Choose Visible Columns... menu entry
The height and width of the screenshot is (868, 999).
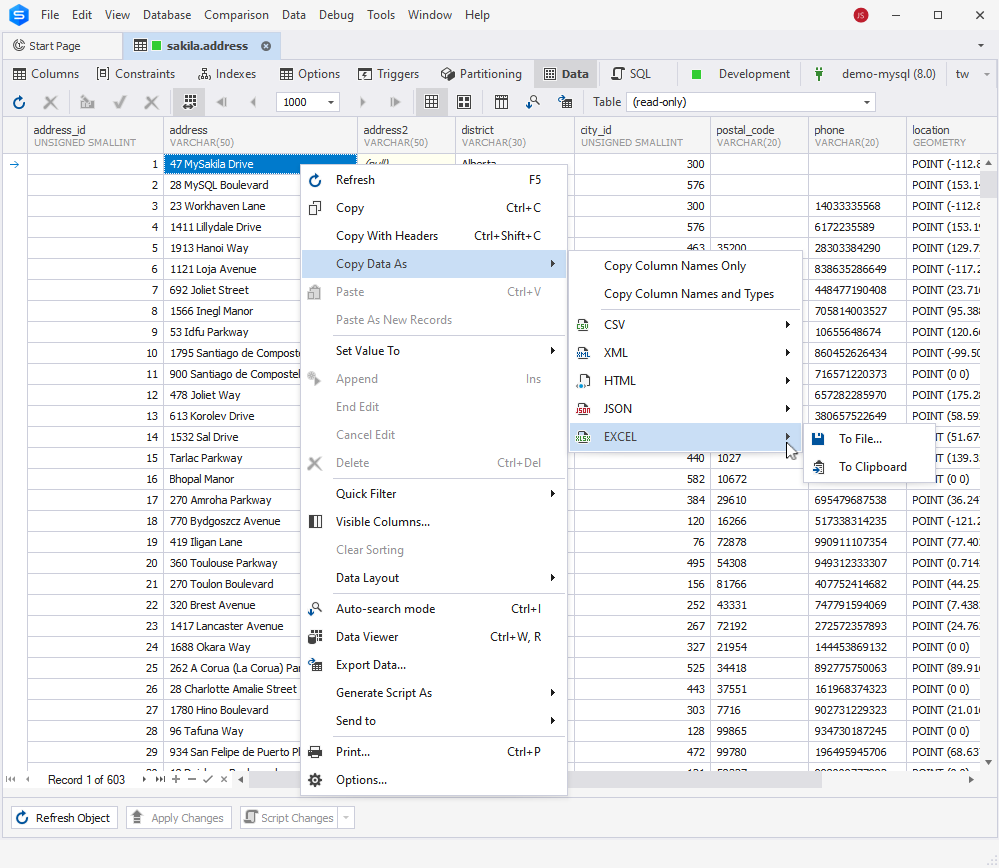coord(434,521)
